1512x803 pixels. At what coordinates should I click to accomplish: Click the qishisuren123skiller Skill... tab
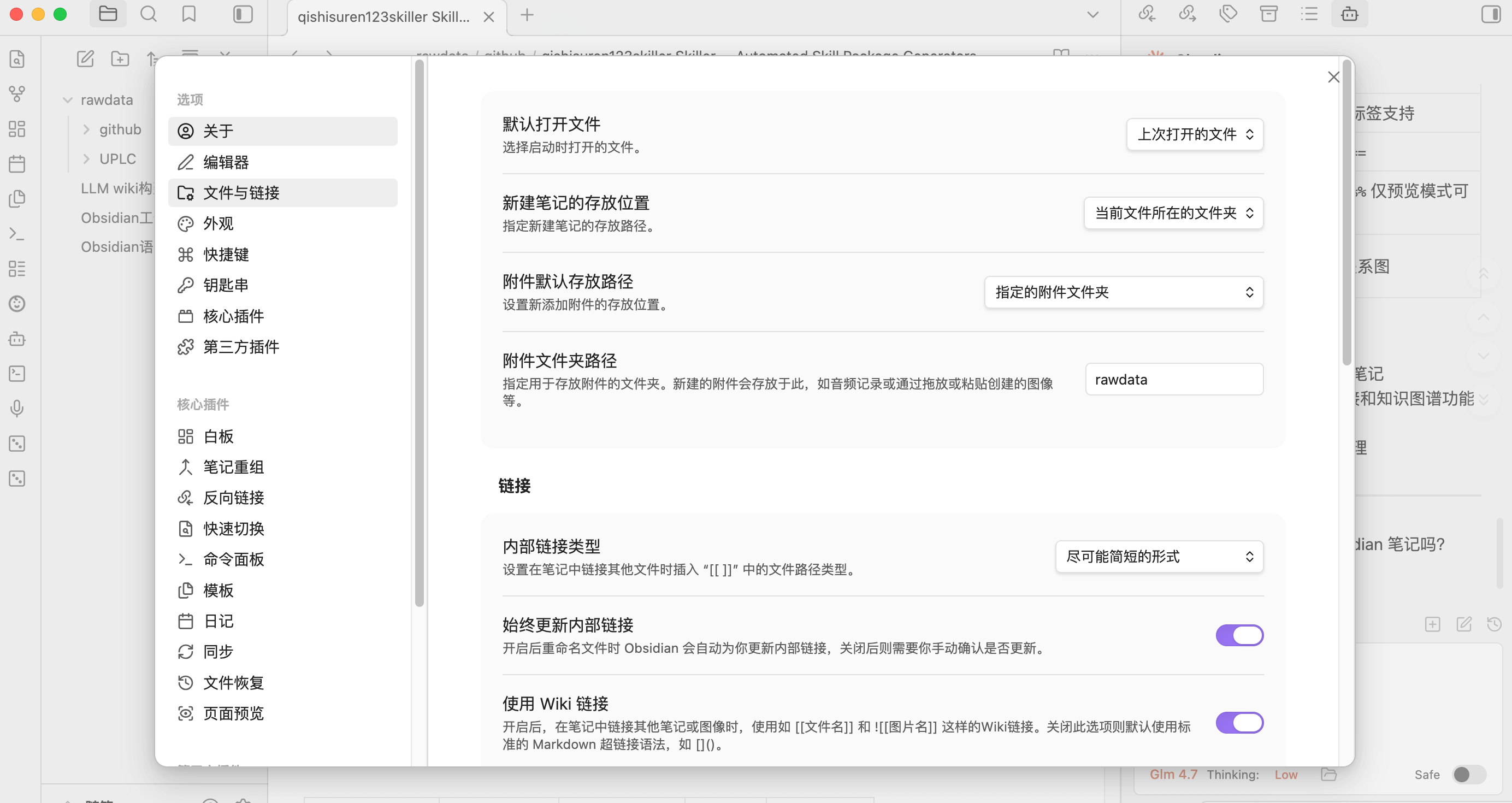pyautogui.click(x=397, y=17)
